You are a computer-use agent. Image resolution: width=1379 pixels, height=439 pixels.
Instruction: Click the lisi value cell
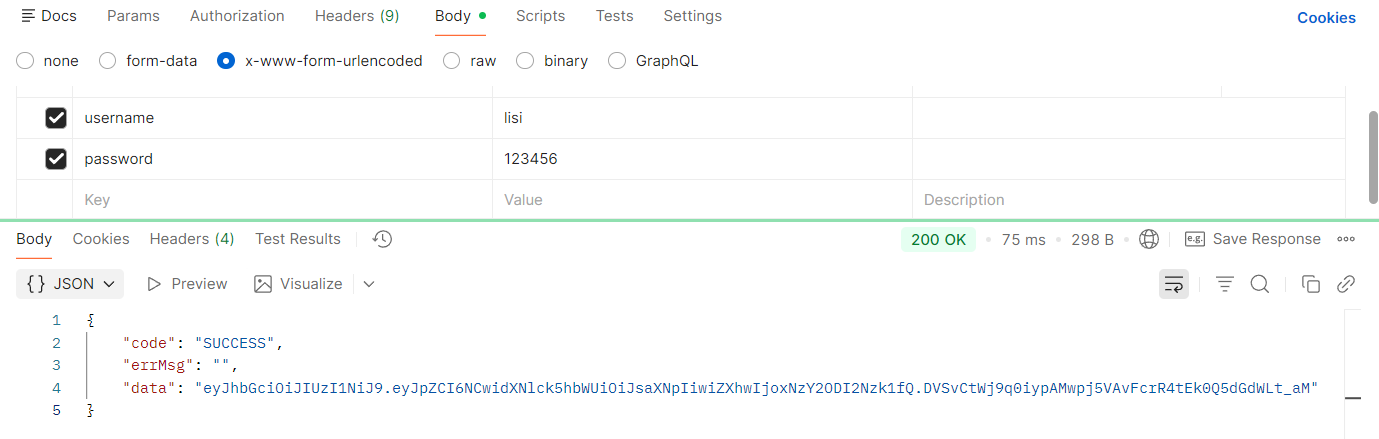702,118
